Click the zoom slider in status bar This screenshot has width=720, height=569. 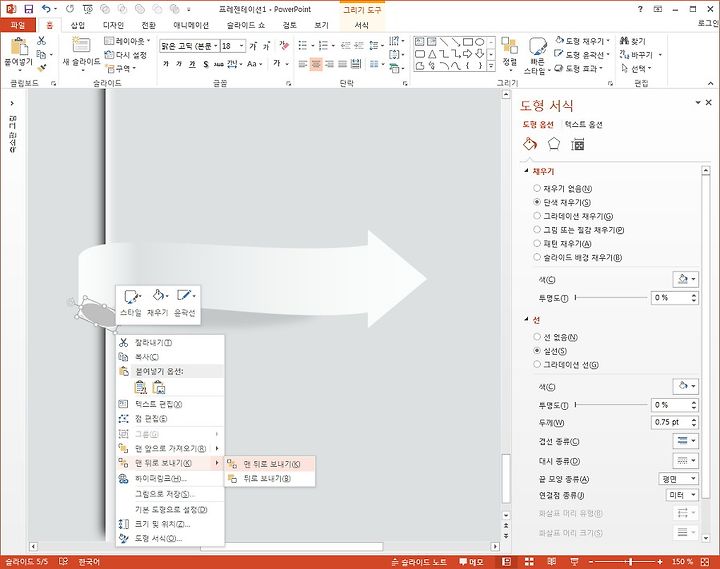pos(625,562)
